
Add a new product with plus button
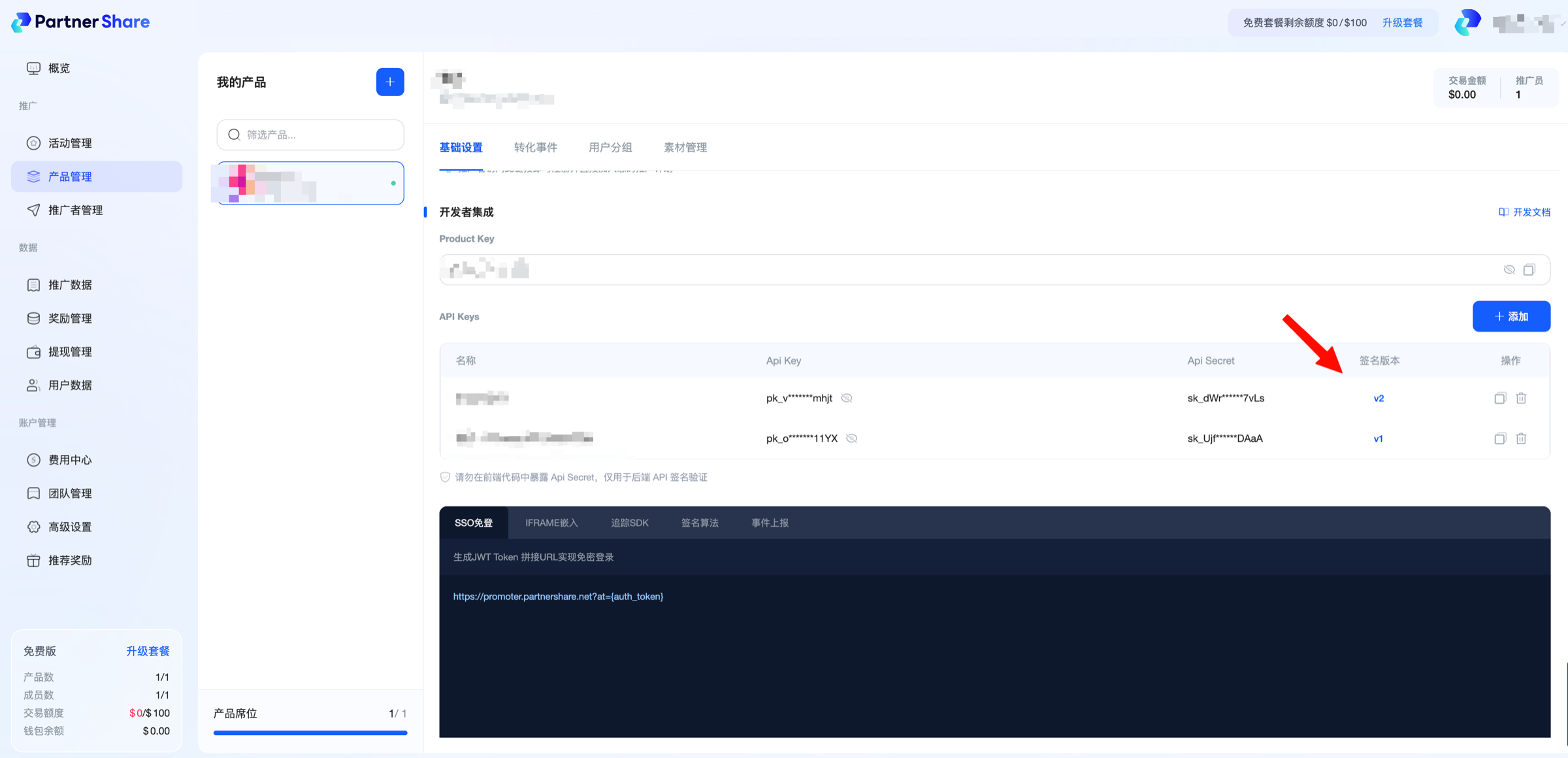pyautogui.click(x=390, y=82)
